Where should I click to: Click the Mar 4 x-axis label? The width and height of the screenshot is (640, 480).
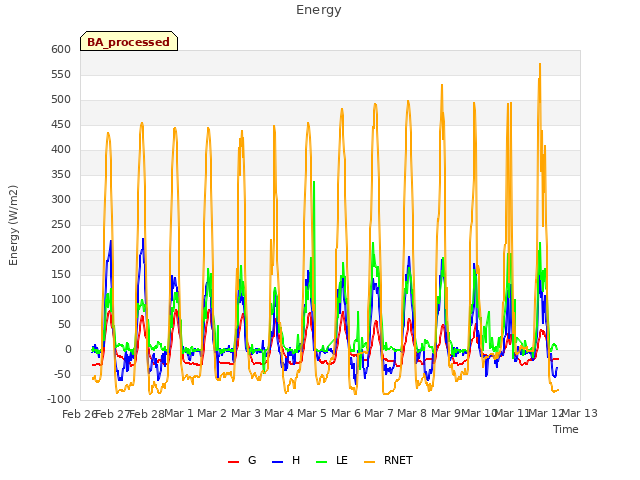tap(279, 413)
